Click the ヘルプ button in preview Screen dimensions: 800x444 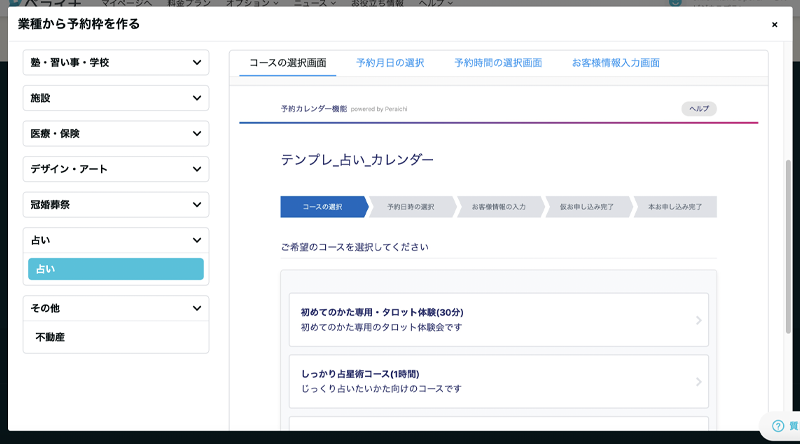pyautogui.click(x=699, y=108)
